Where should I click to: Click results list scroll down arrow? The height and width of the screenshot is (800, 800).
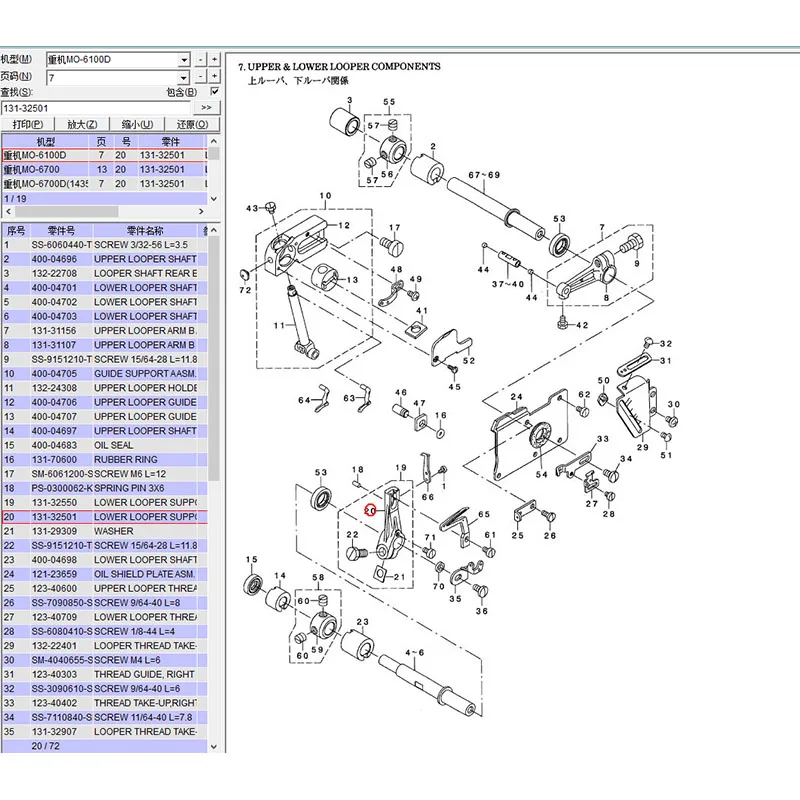214,199
